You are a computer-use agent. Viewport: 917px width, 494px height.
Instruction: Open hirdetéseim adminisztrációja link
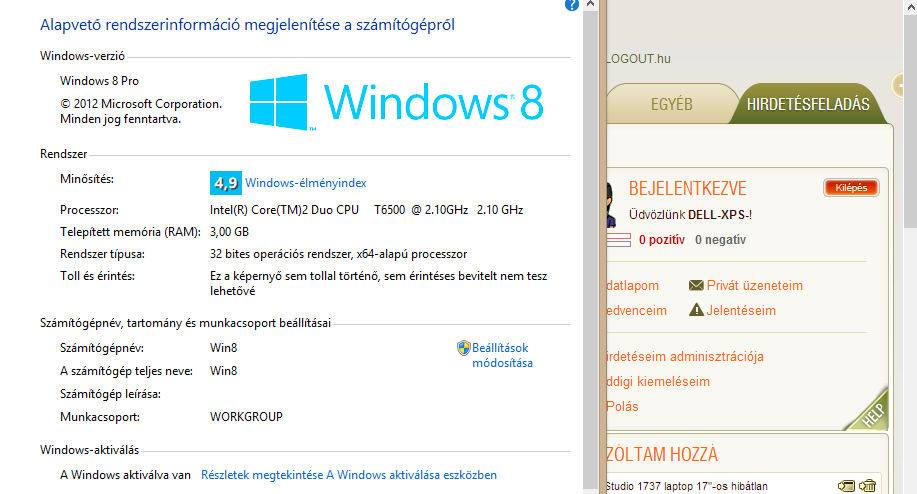click(x=685, y=356)
